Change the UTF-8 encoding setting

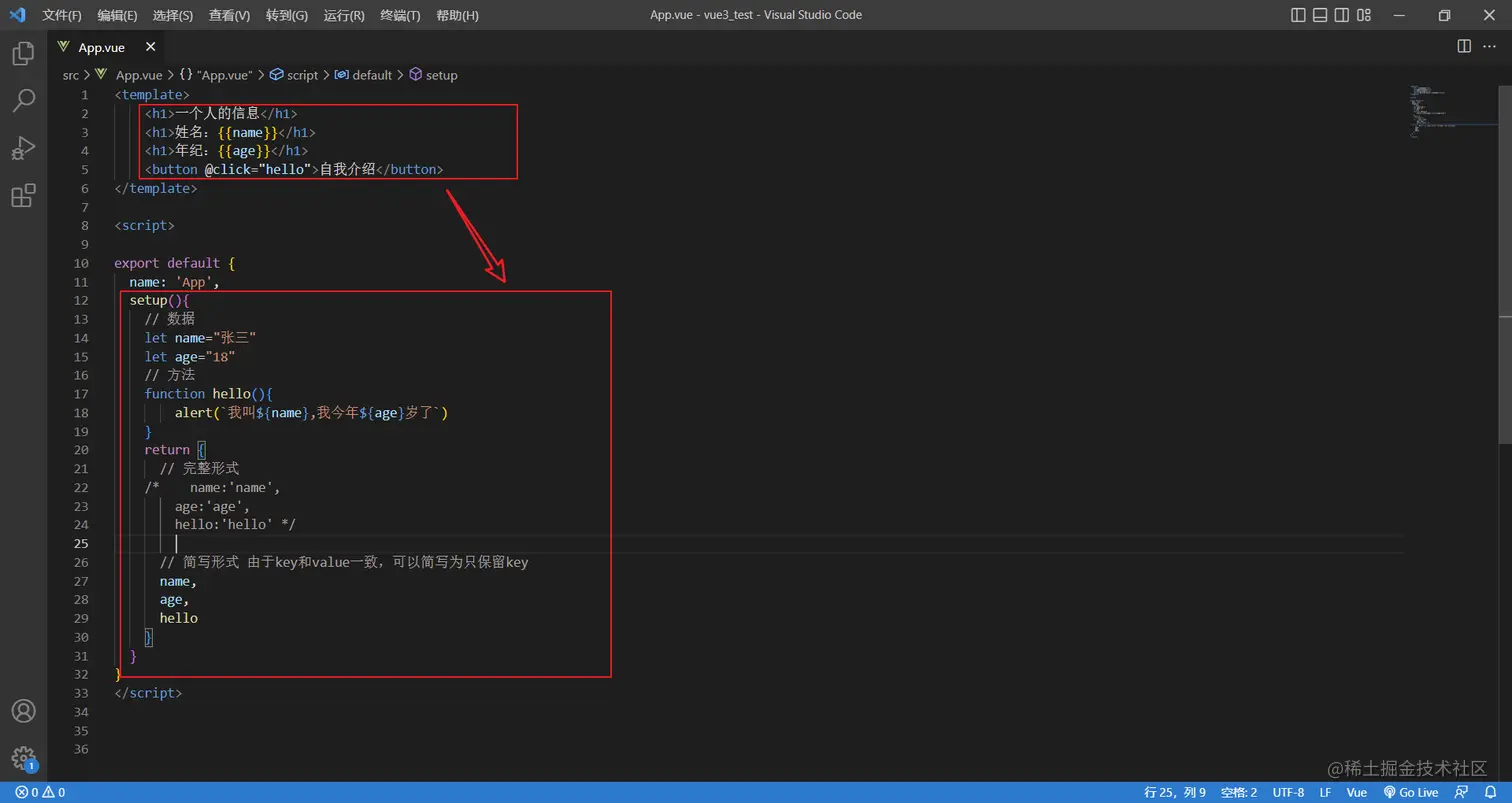click(x=1288, y=792)
